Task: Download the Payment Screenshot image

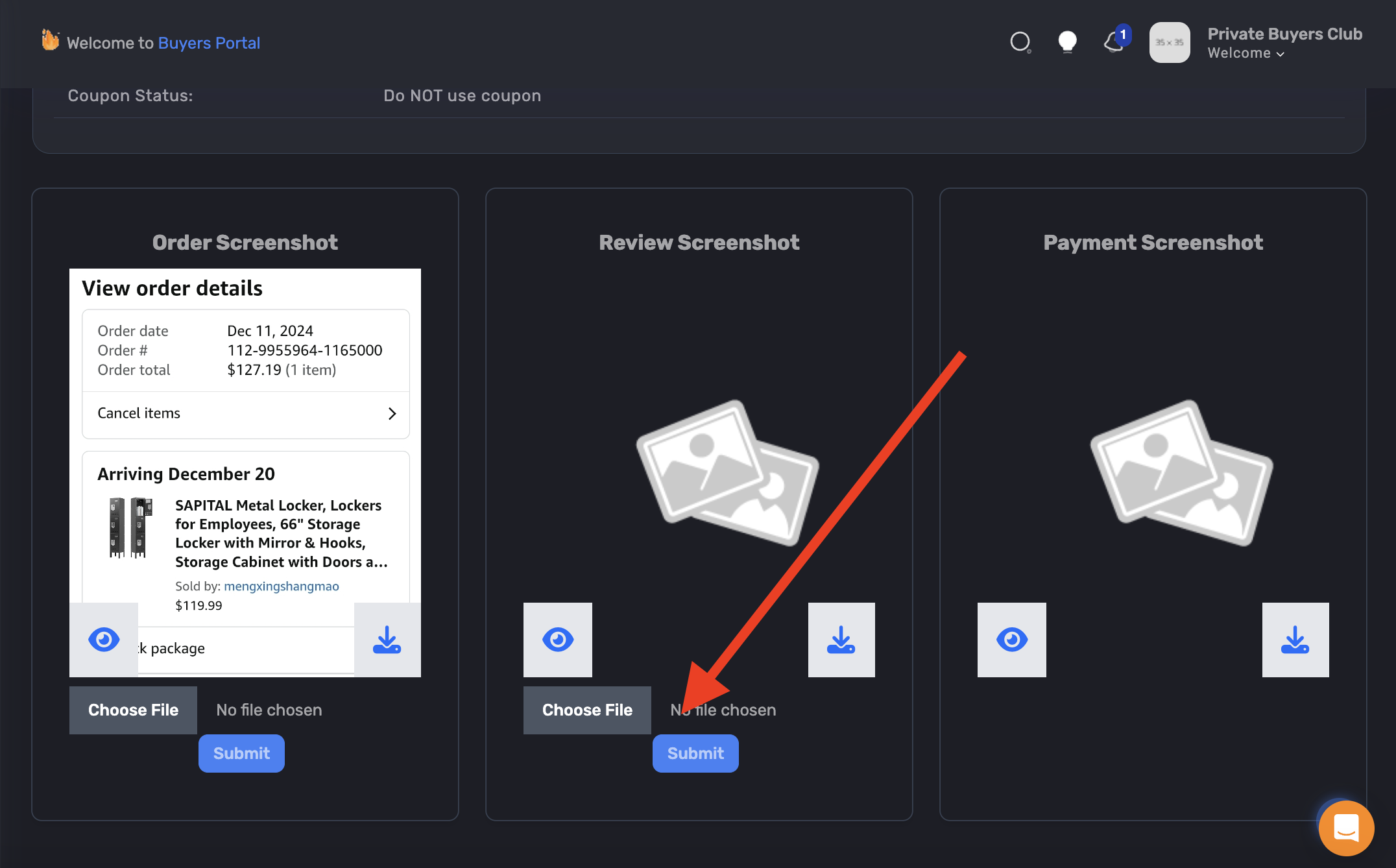Action: click(x=1295, y=640)
